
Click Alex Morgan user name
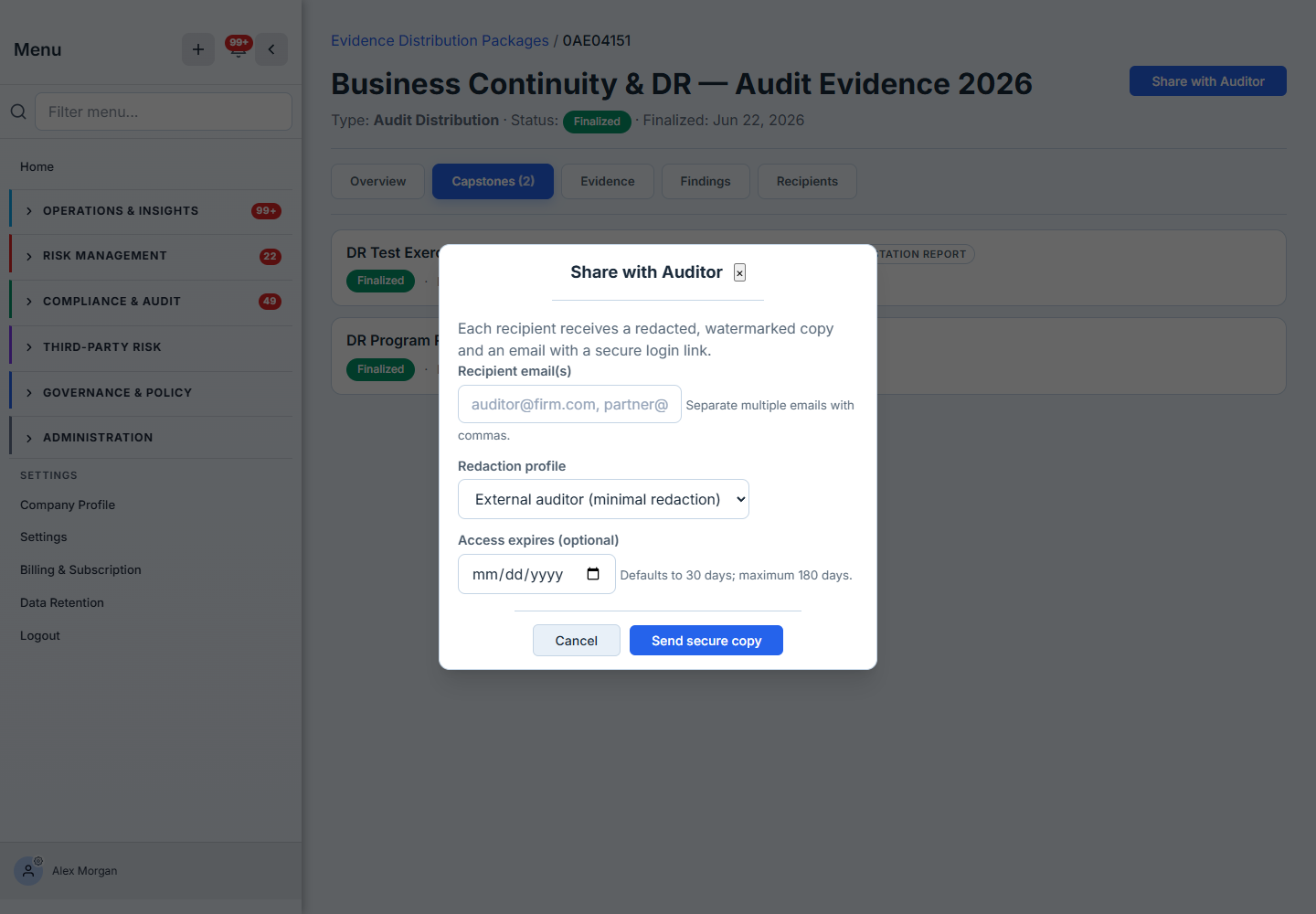point(85,871)
